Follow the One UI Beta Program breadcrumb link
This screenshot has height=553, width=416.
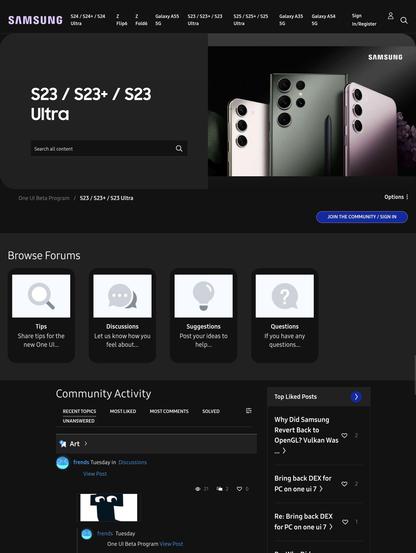tap(44, 198)
